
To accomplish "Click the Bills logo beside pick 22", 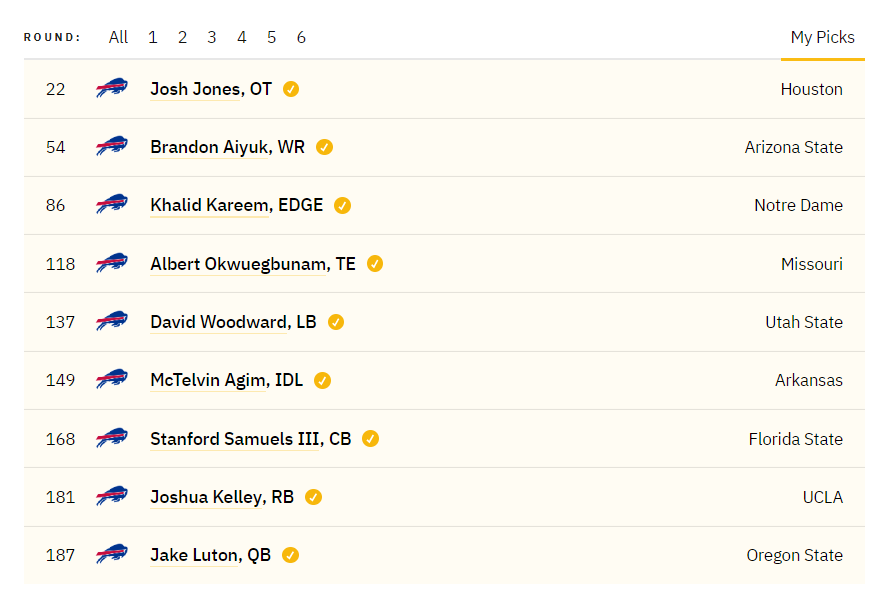I will 112,88.
